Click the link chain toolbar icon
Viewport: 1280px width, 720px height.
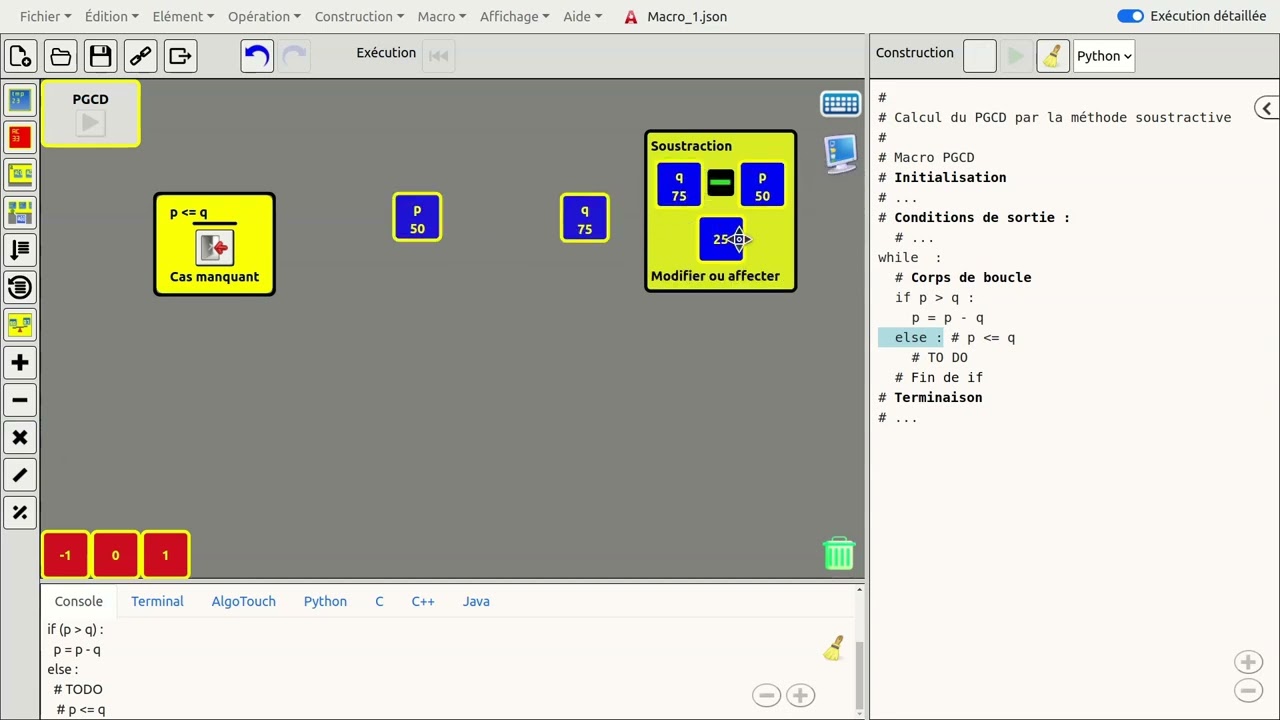(x=140, y=56)
